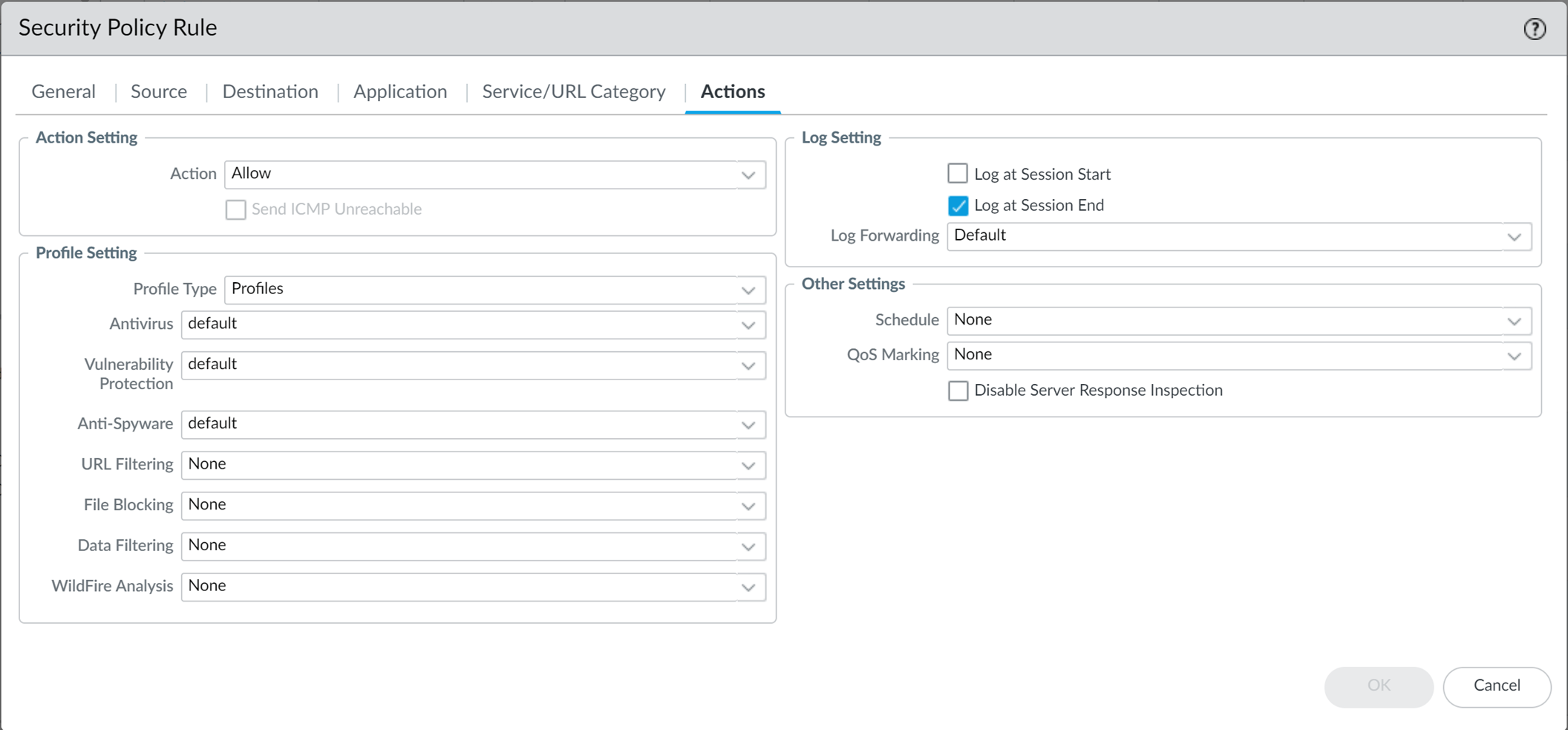
Task: Uncheck Log at Session End
Action: (958, 206)
